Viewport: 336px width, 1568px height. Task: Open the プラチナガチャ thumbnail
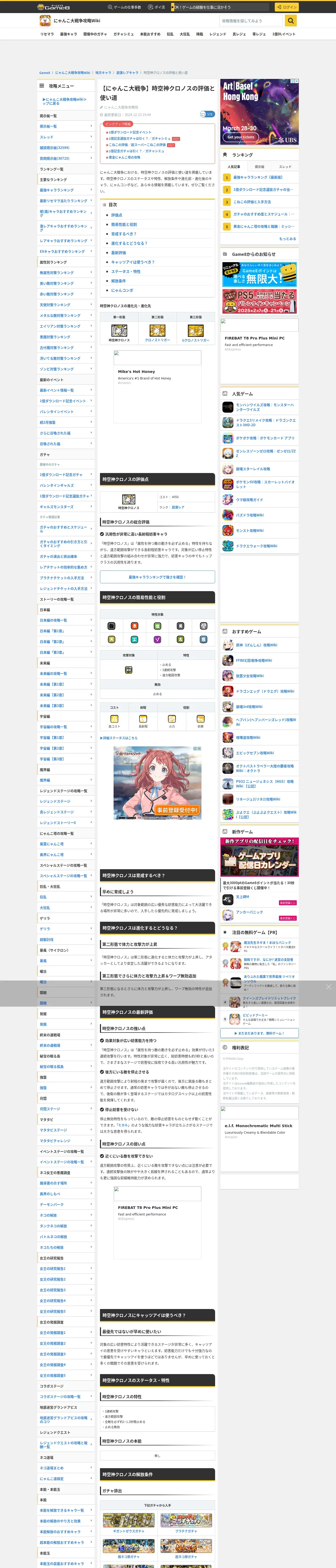coord(186,1520)
